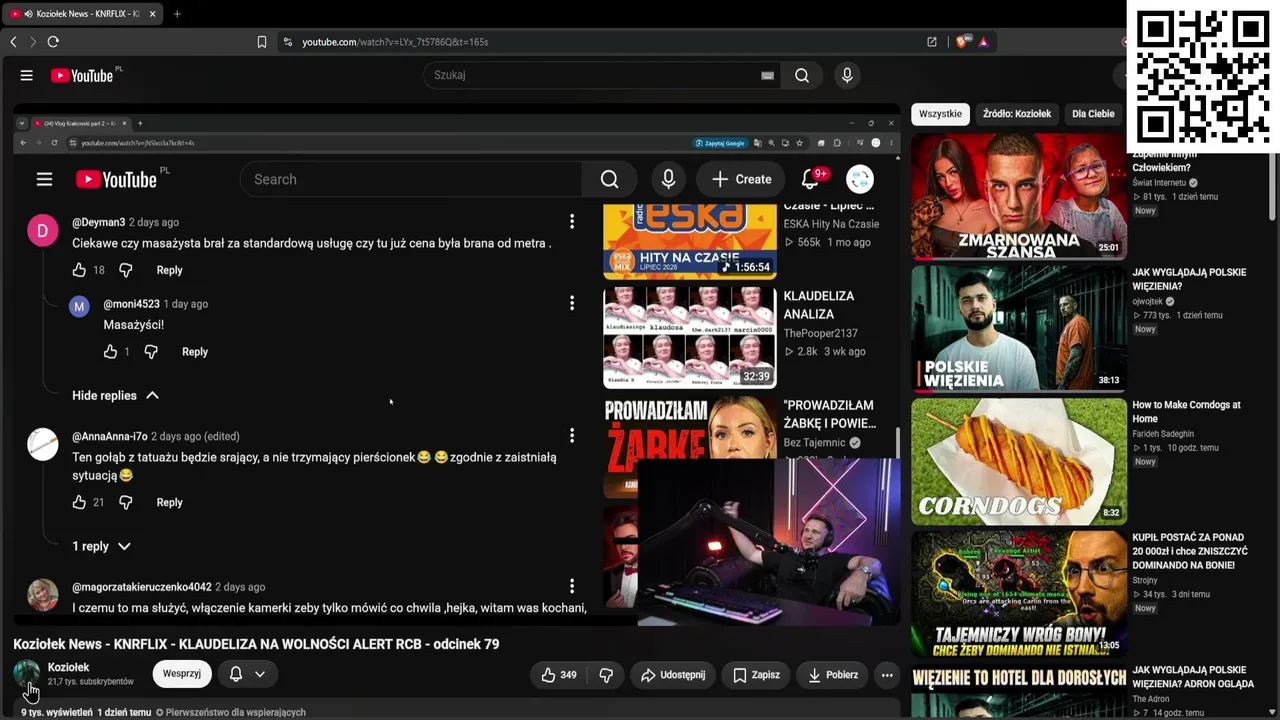The image size is (1280, 720).
Task: Share the video via Udostępnij
Action: pyautogui.click(x=673, y=675)
